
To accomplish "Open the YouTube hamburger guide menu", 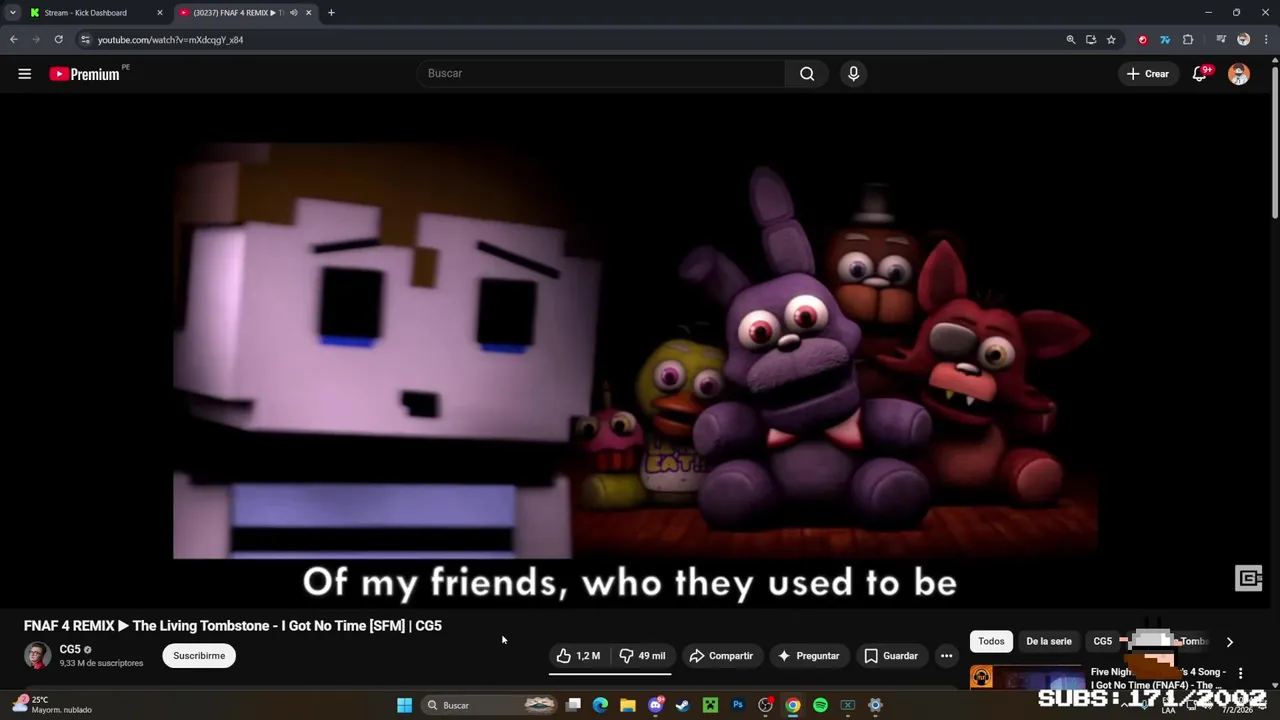I will coord(25,73).
